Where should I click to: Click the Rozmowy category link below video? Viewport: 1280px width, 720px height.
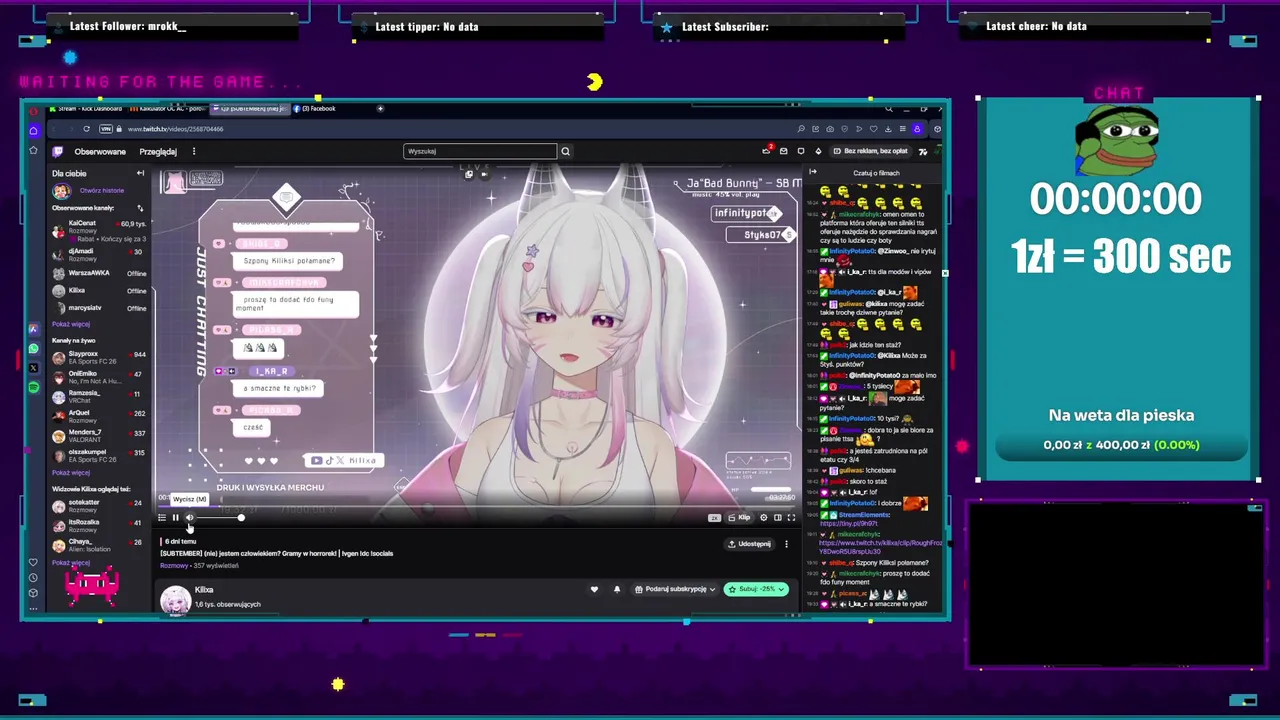coord(174,566)
